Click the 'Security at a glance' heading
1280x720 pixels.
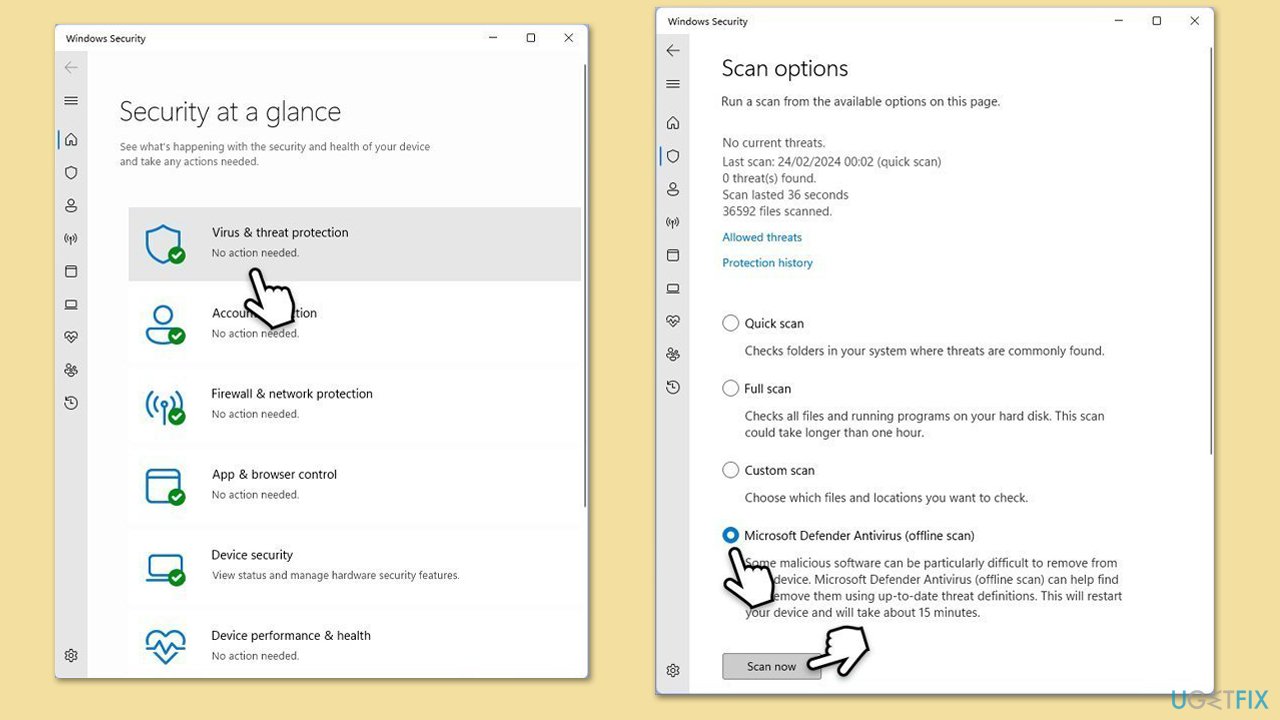(x=230, y=112)
